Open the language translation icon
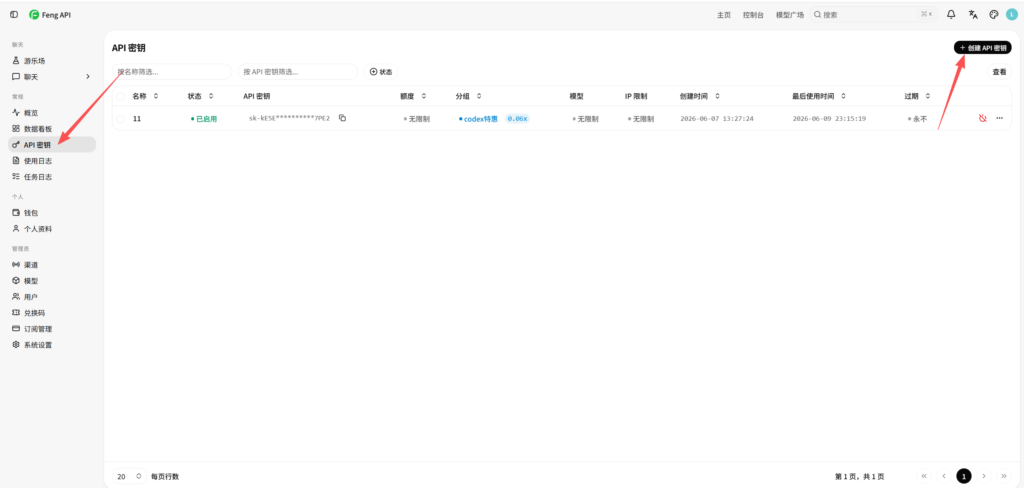The width and height of the screenshot is (1024, 488). click(973, 14)
